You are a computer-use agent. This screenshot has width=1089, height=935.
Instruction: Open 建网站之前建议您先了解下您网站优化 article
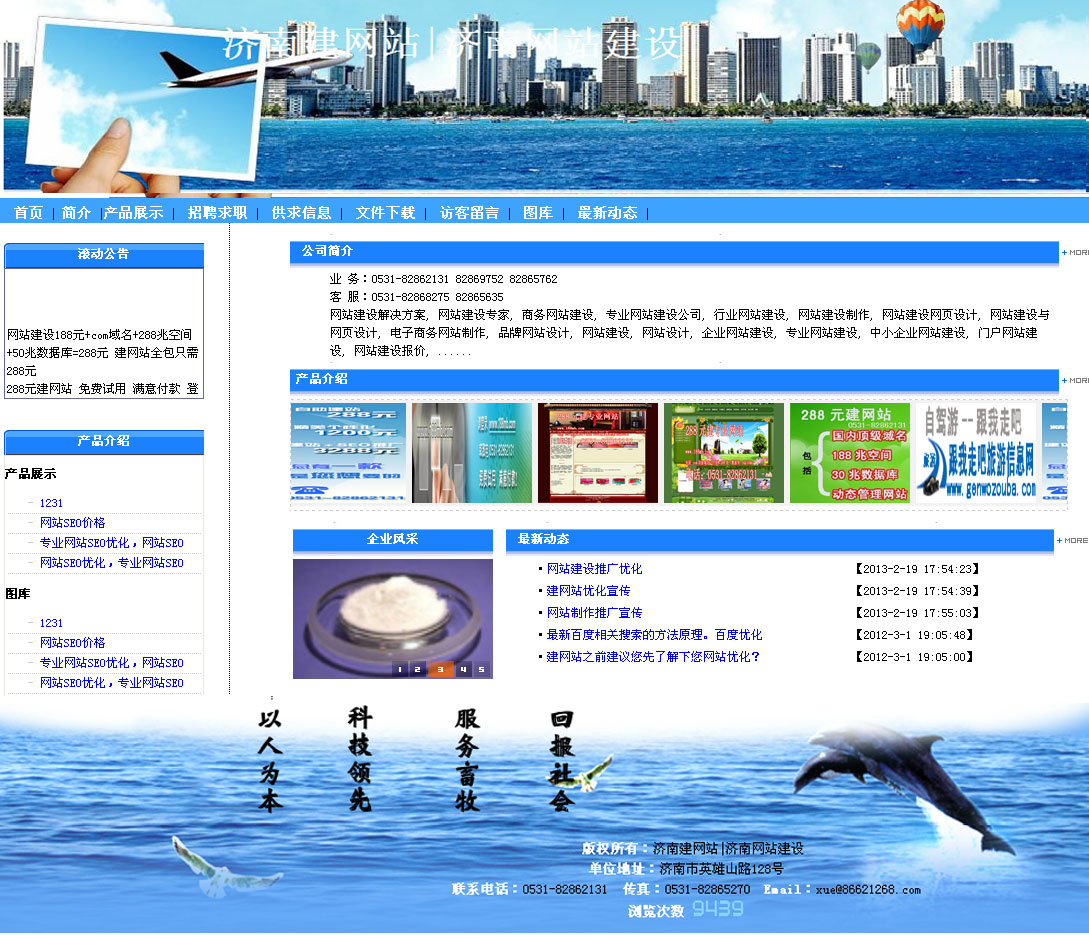coord(653,657)
